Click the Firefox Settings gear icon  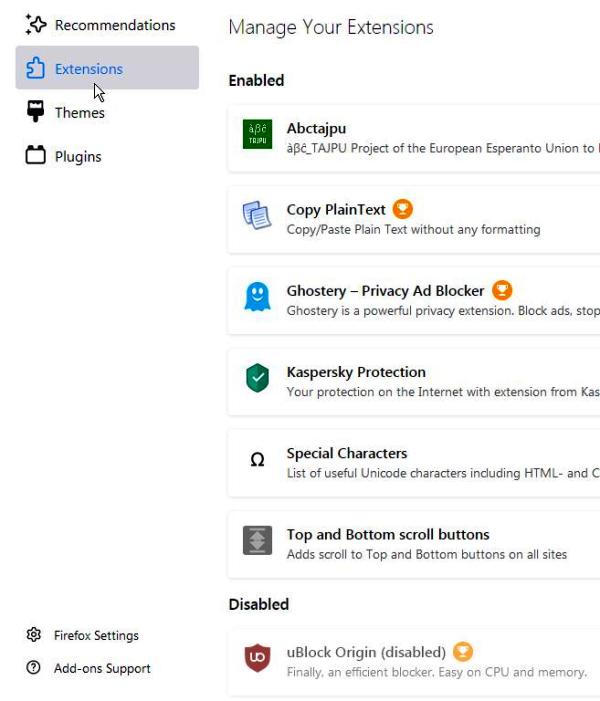tap(34, 635)
